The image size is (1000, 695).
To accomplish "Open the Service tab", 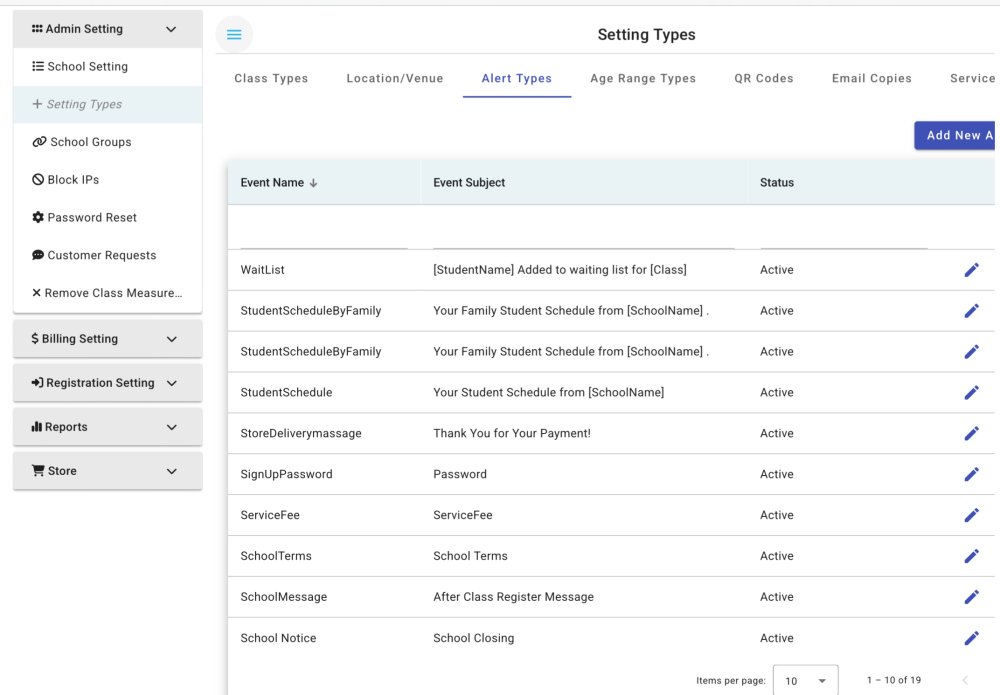I will coord(972,78).
